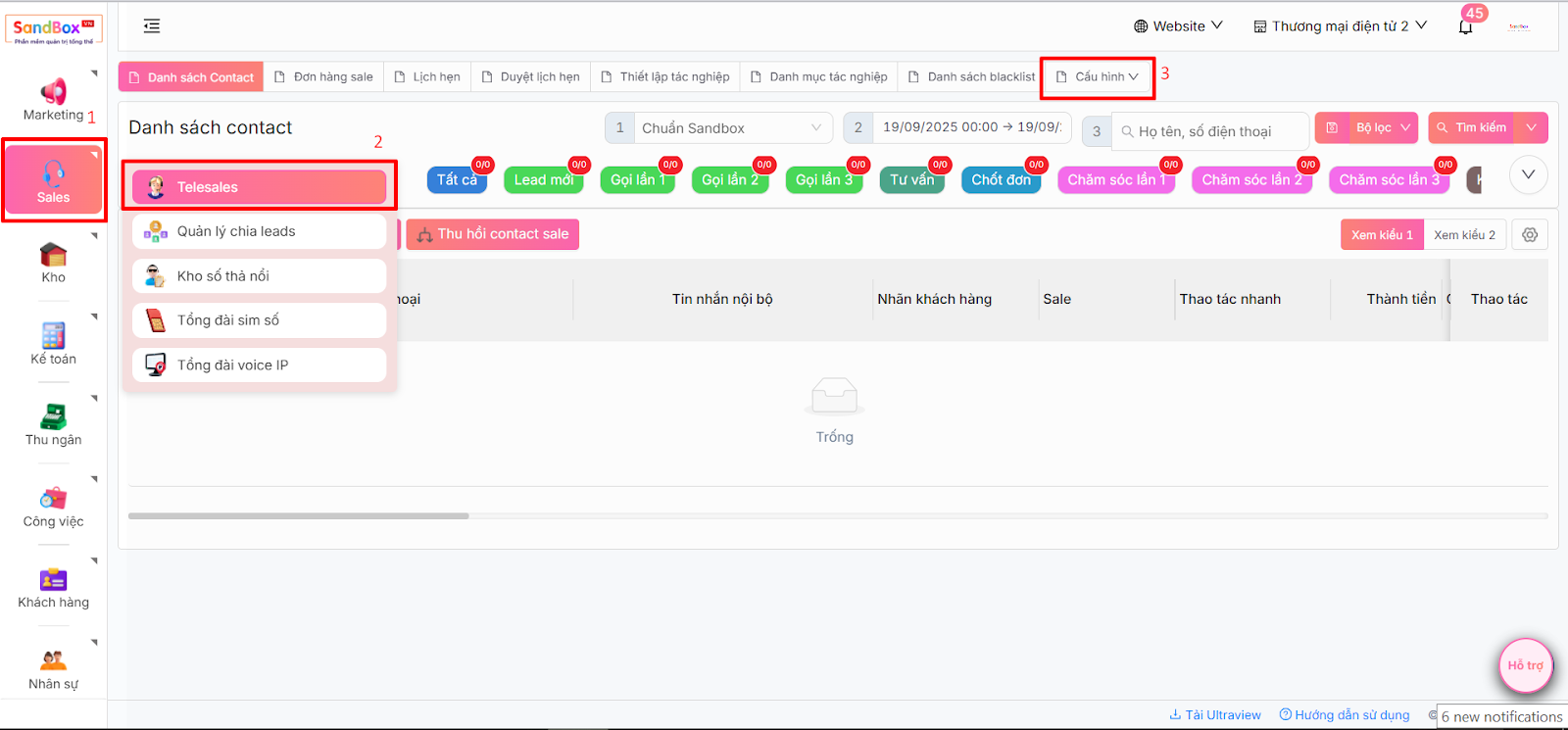Open the Chuẩn Sandbox dropdown
This screenshot has width=1568, height=730.
click(731, 128)
